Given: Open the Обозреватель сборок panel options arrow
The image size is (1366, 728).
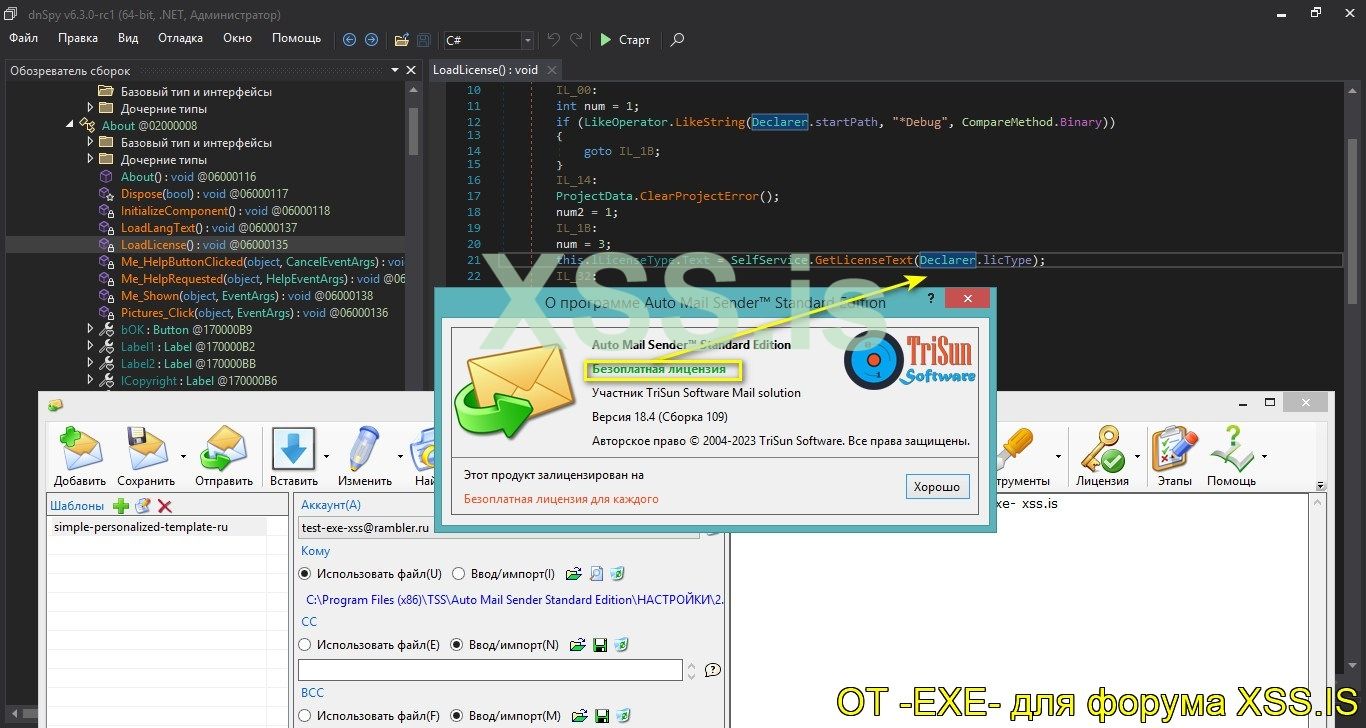Looking at the screenshot, I should tap(395, 71).
